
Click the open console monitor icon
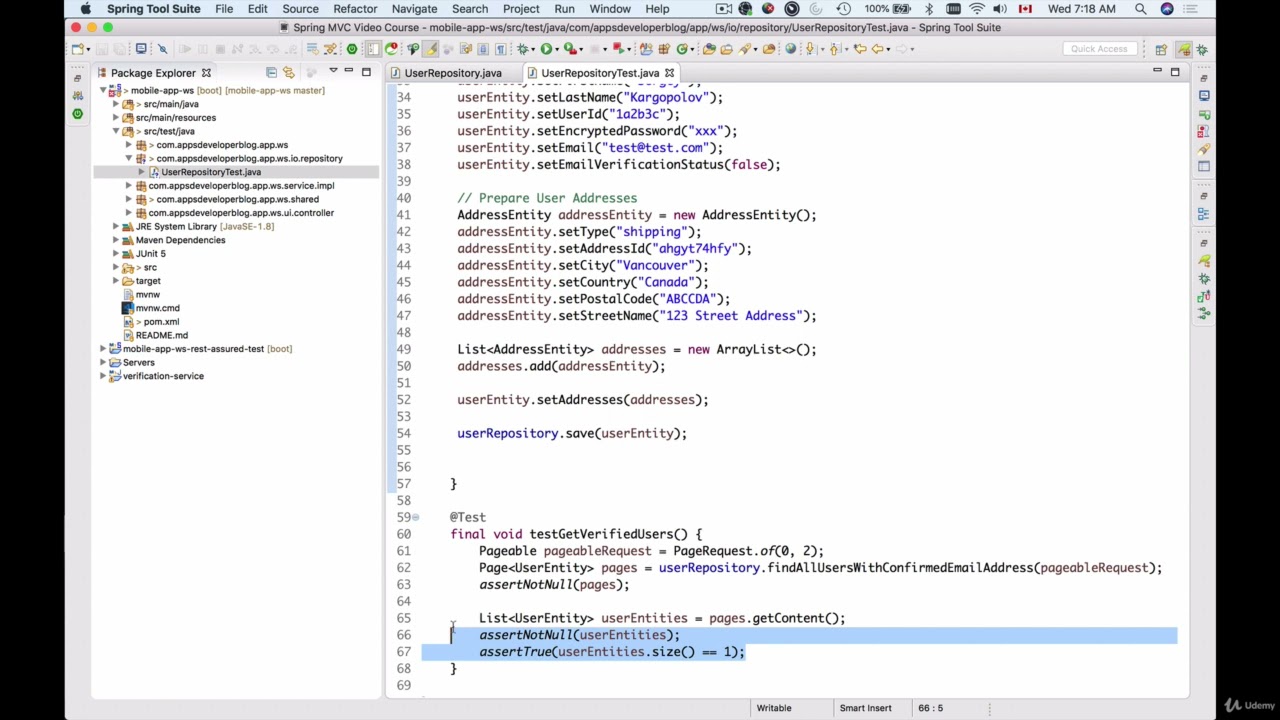141,48
